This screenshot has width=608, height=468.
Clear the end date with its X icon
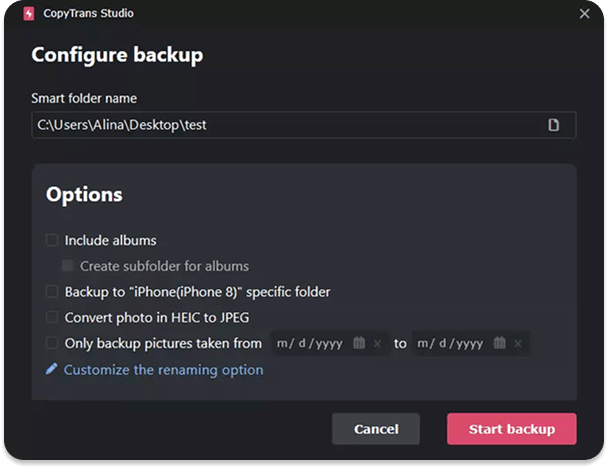[518, 344]
